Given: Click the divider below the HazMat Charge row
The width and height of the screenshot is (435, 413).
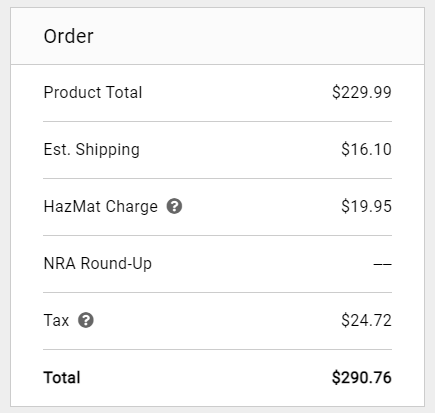Looking at the screenshot, I should point(218,235).
